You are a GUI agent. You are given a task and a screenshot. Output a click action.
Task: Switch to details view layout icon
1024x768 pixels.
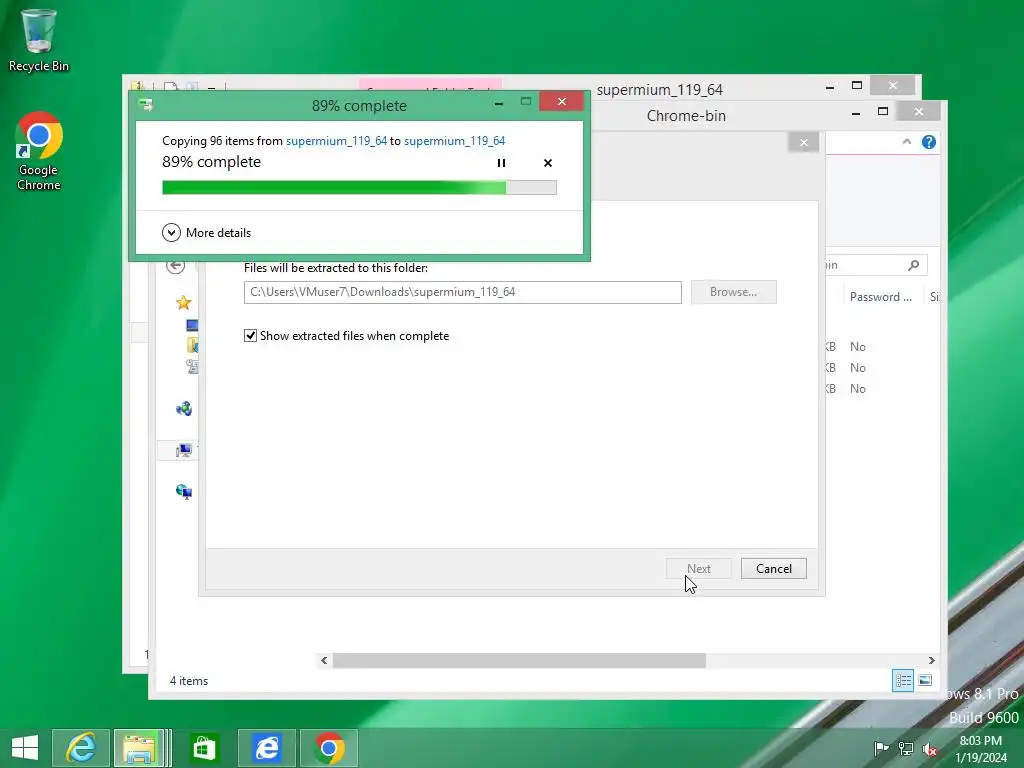coord(903,680)
